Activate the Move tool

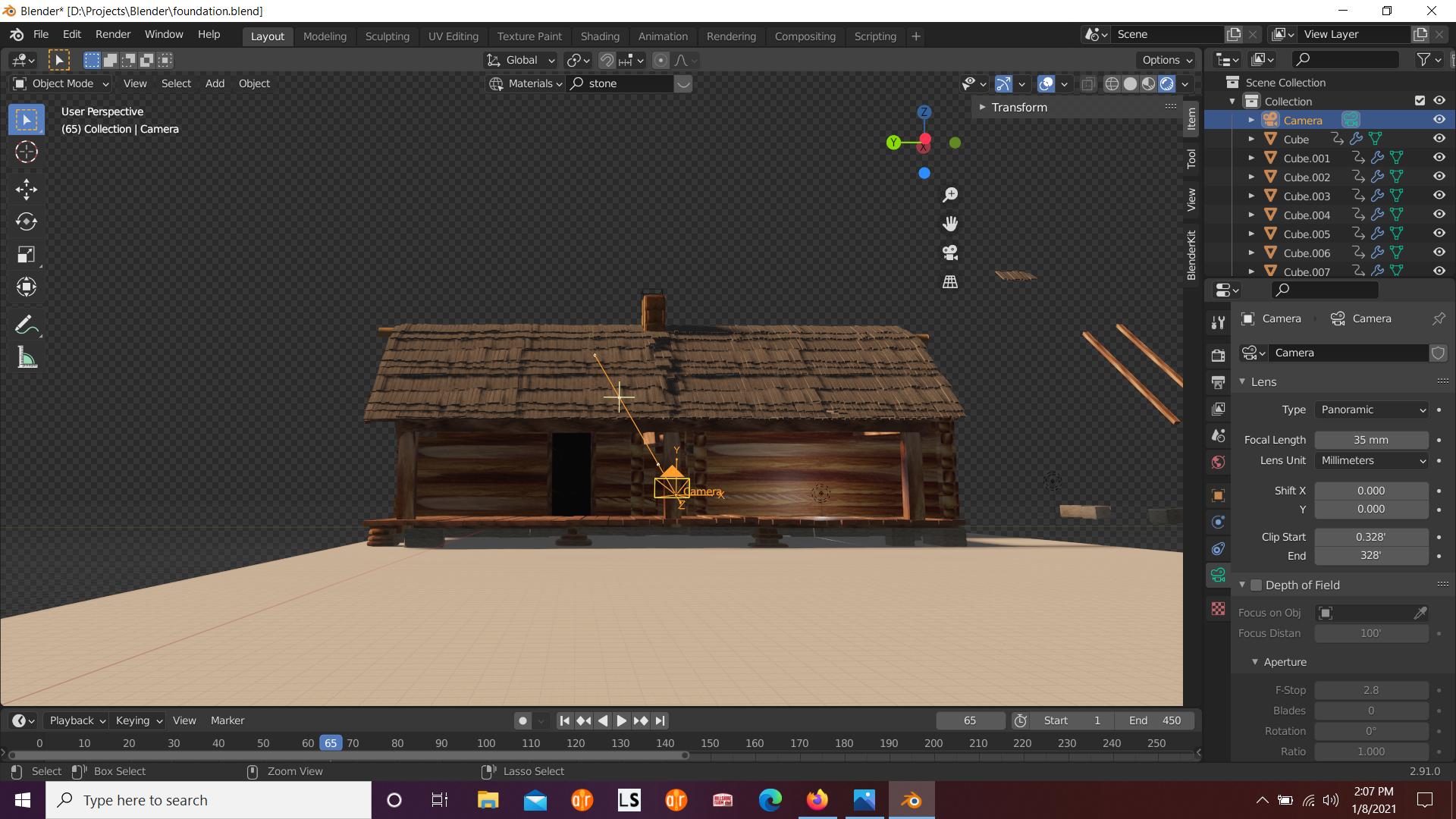point(27,189)
